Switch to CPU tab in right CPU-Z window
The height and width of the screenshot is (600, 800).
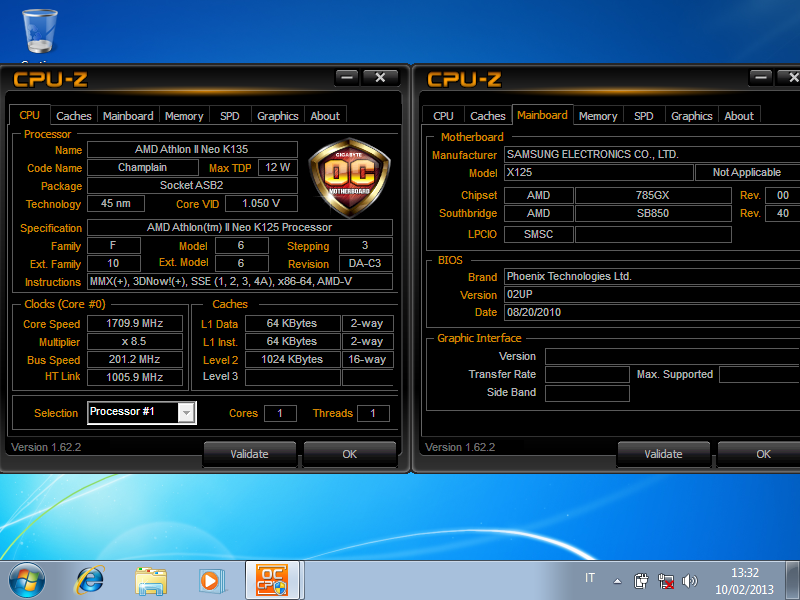pos(443,116)
